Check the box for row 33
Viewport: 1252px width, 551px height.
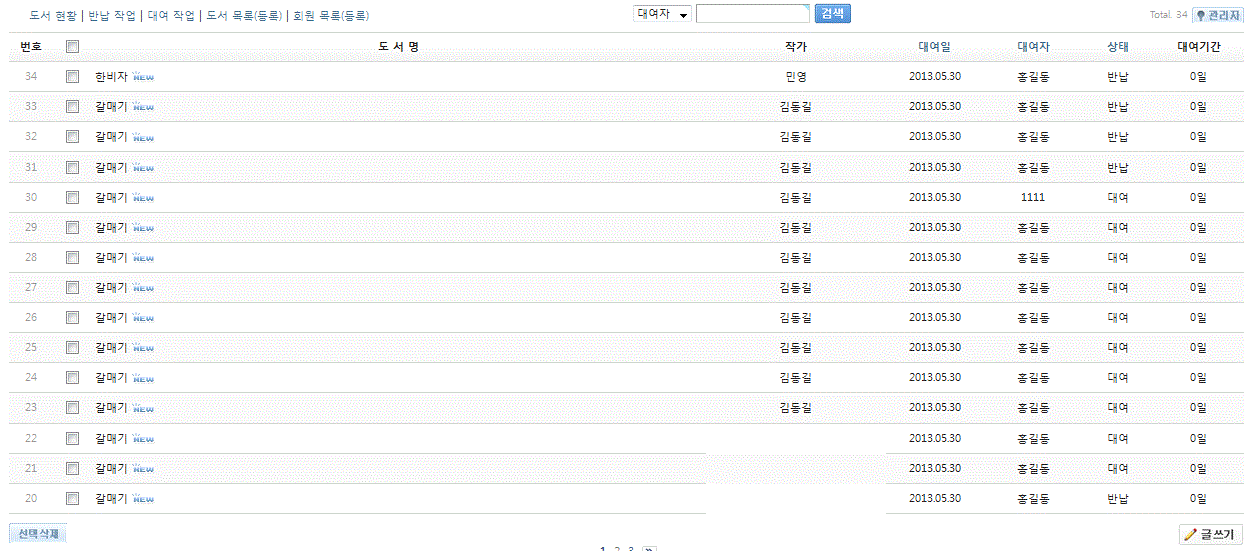(72, 106)
